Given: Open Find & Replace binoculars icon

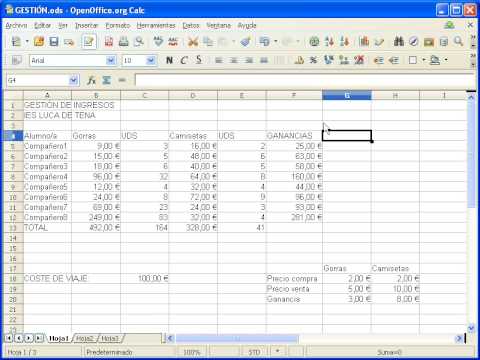Looking at the screenshot, I should [399, 42].
